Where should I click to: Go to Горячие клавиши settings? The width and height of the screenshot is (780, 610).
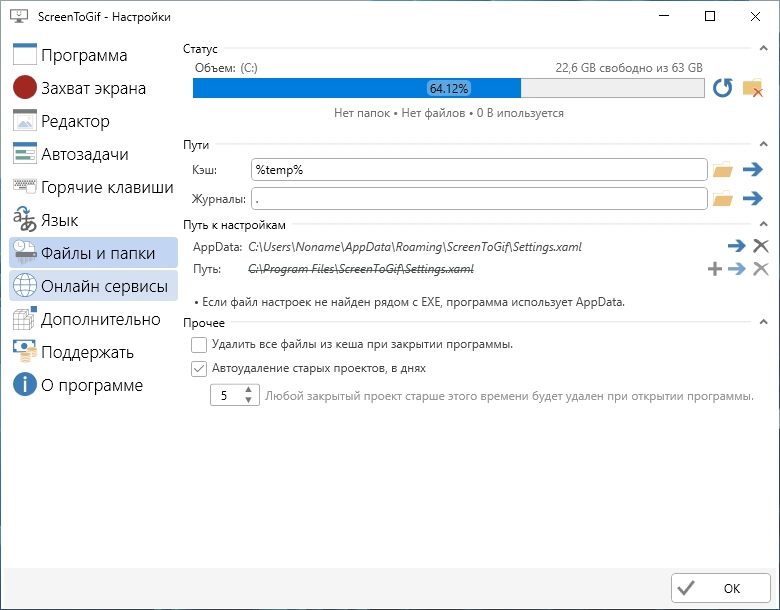(x=94, y=187)
